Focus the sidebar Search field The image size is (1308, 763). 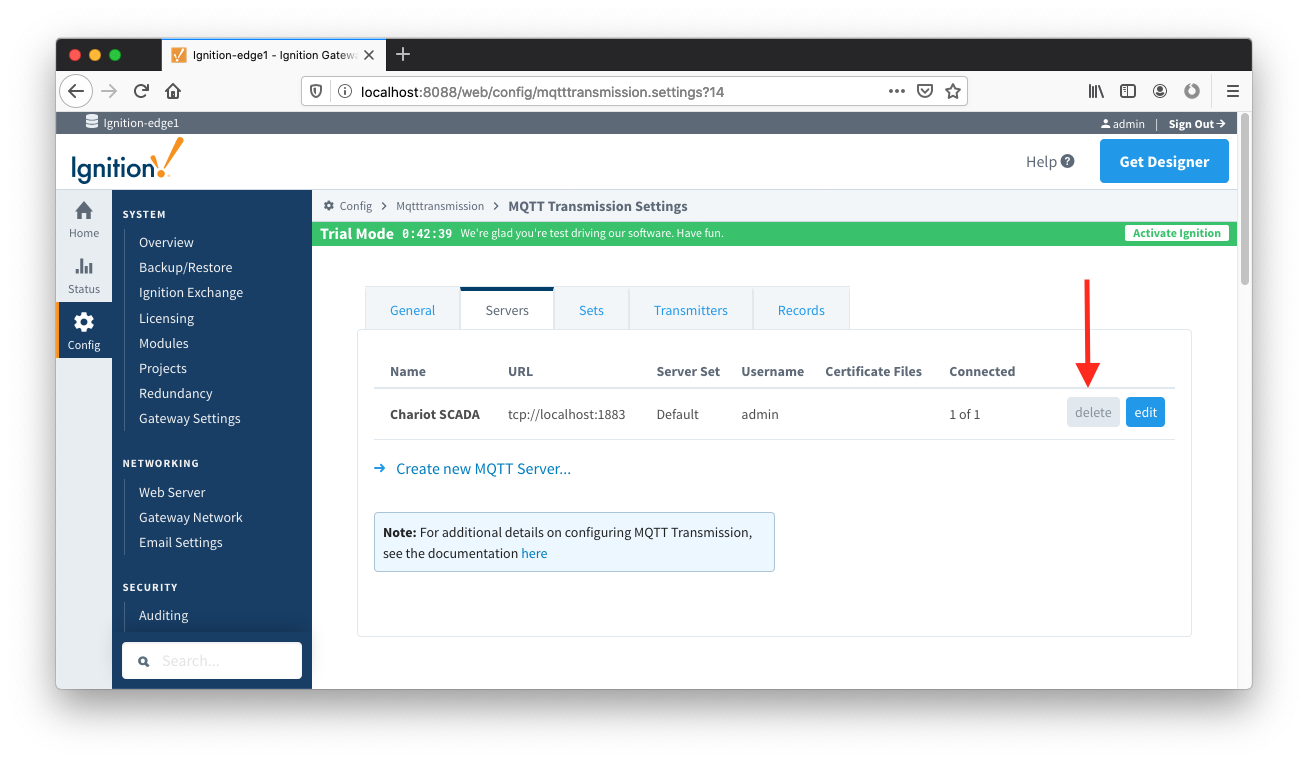pyautogui.click(x=212, y=661)
